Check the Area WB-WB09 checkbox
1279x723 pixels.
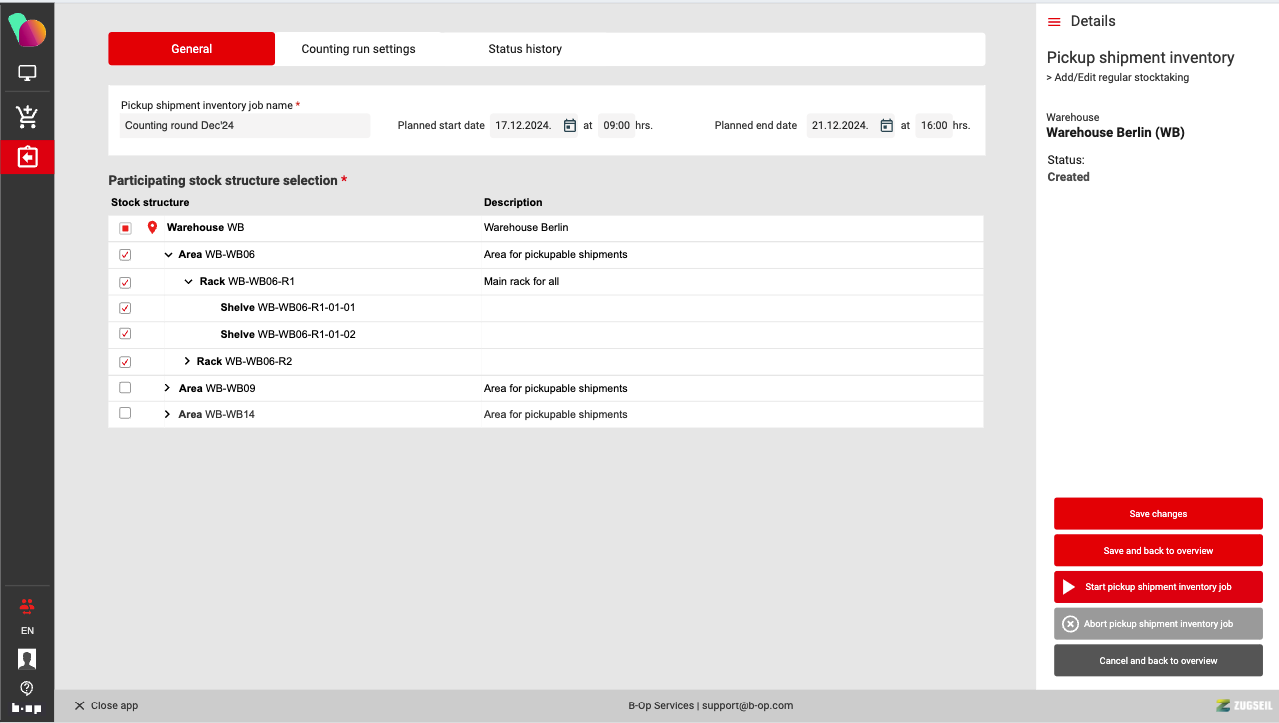click(x=125, y=388)
